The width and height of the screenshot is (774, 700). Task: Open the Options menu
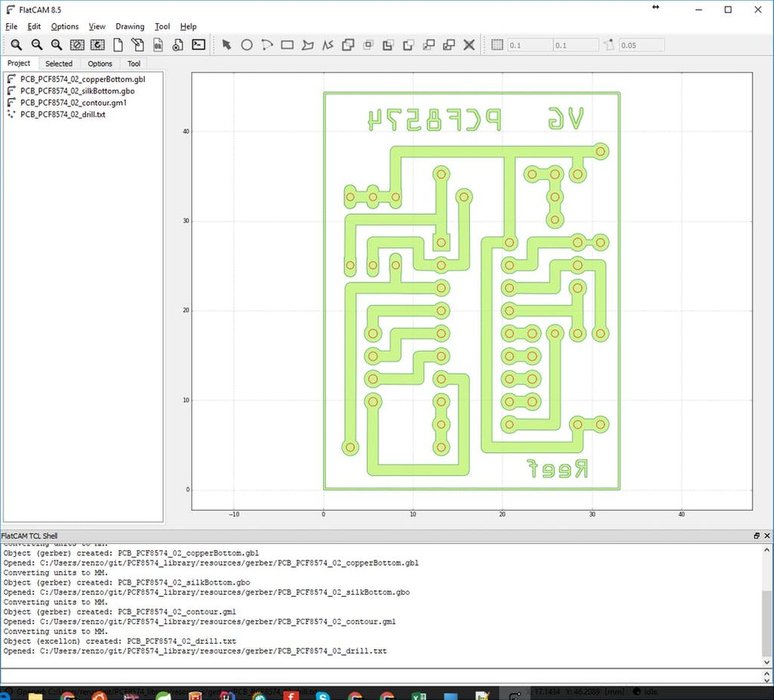point(65,26)
